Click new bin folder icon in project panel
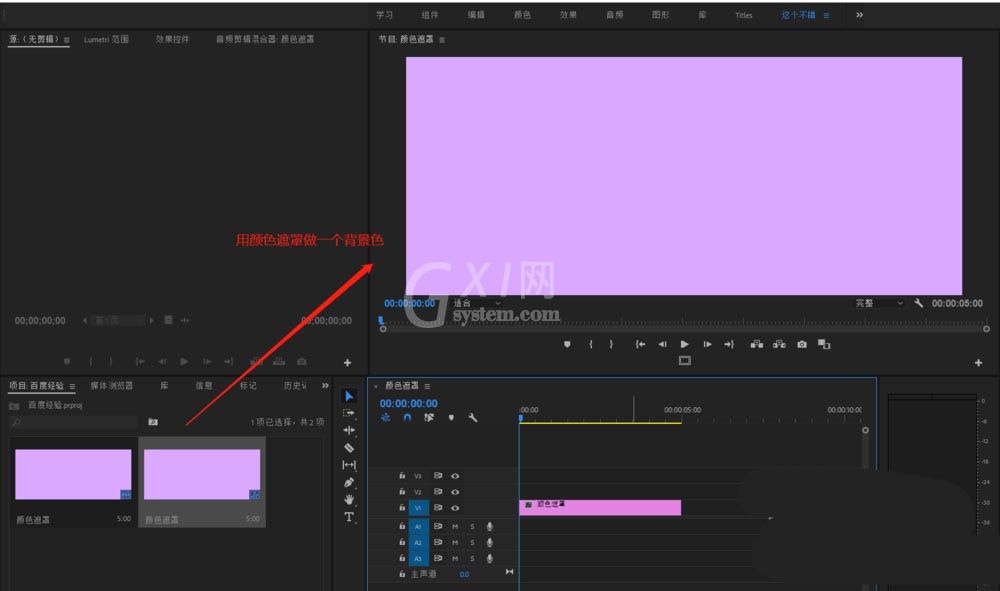 tap(153, 421)
